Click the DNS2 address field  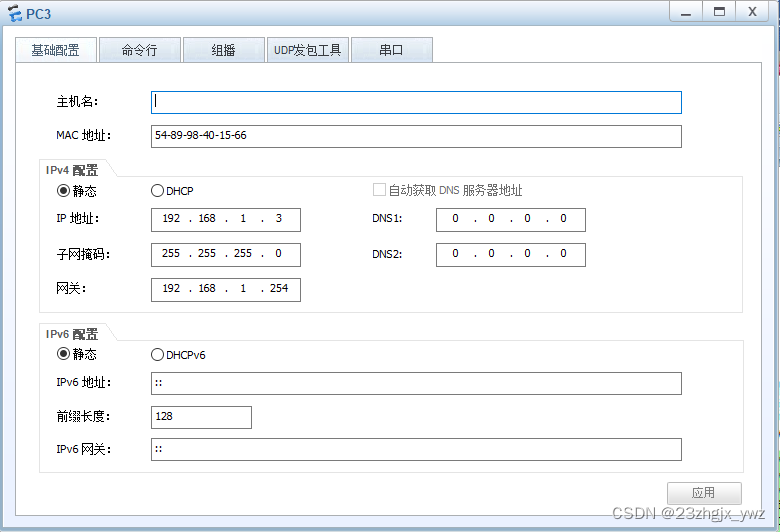pyautogui.click(x=511, y=255)
